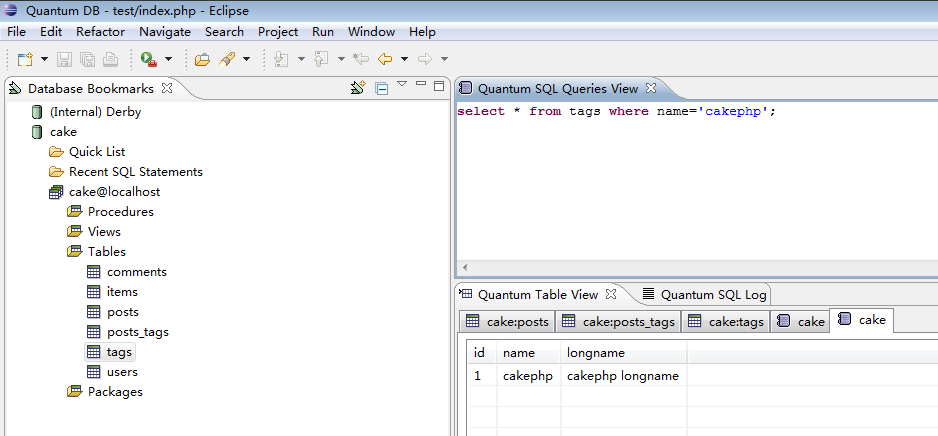938x436 pixels.
Task: Open the Refactor menu
Action: 100,32
